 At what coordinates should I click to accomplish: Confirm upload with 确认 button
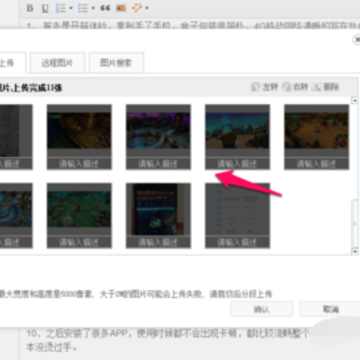(x=262, y=309)
